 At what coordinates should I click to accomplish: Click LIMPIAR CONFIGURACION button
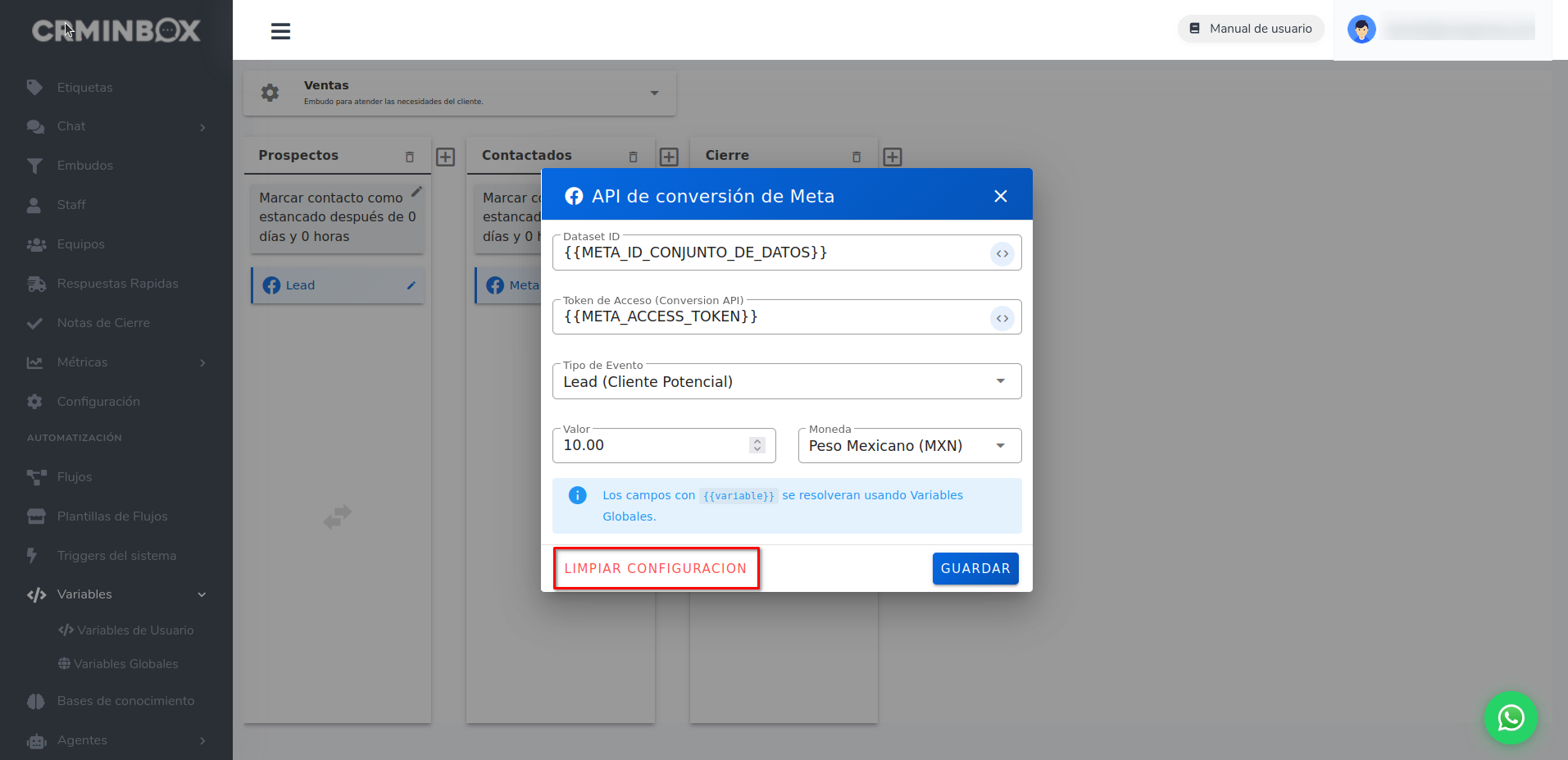pyautogui.click(x=655, y=568)
